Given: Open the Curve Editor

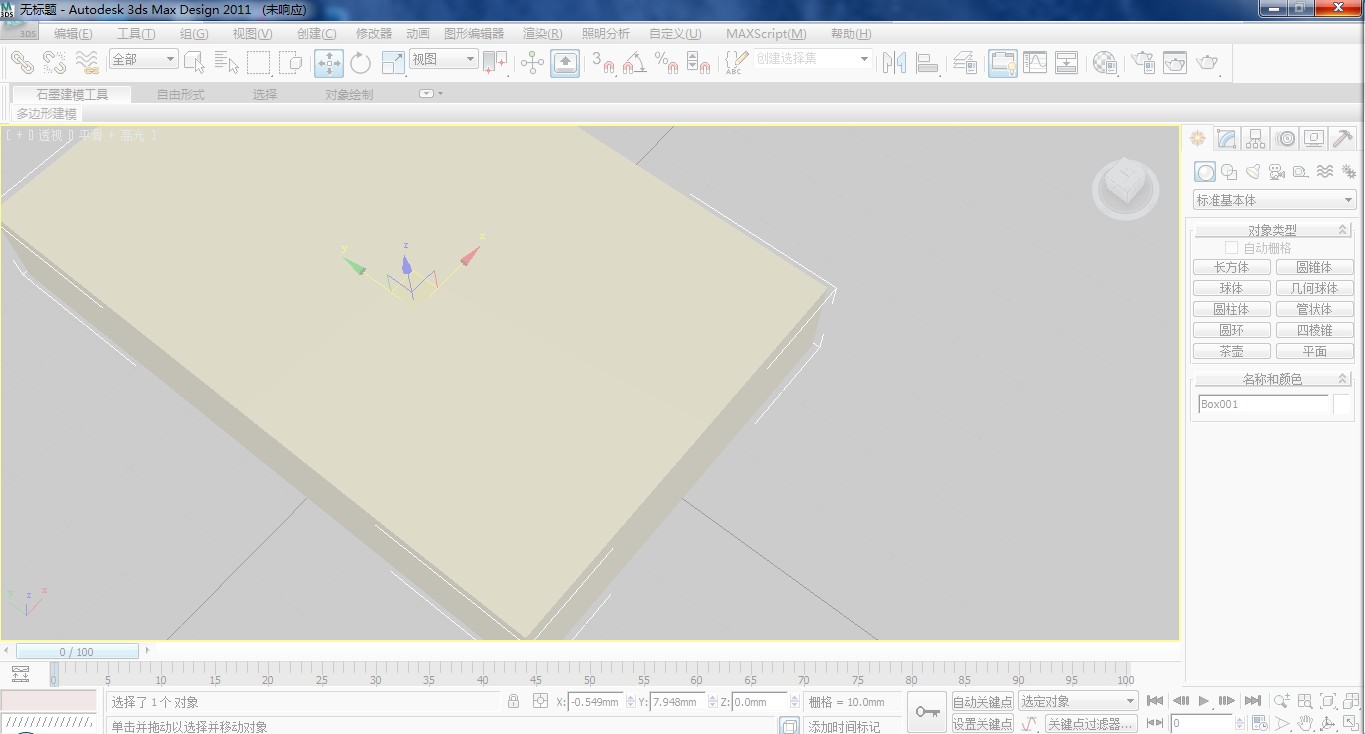Looking at the screenshot, I should pos(1035,63).
